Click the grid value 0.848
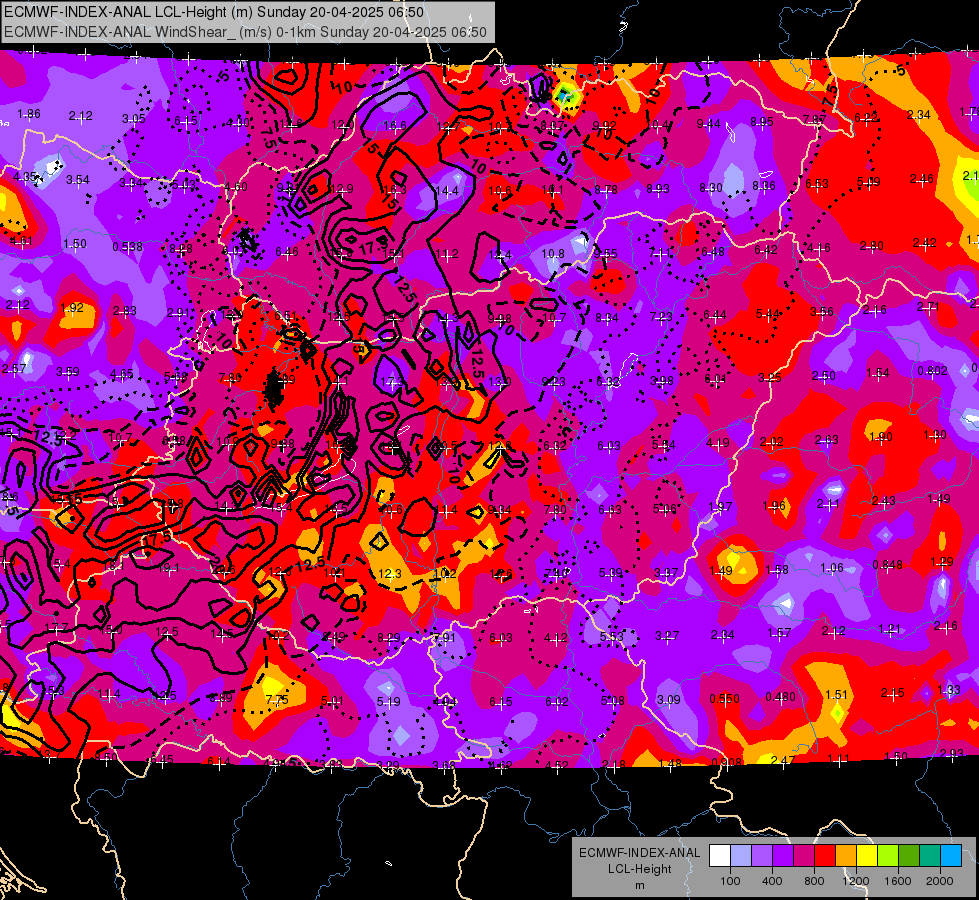 pyautogui.click(x=887, y=565)
